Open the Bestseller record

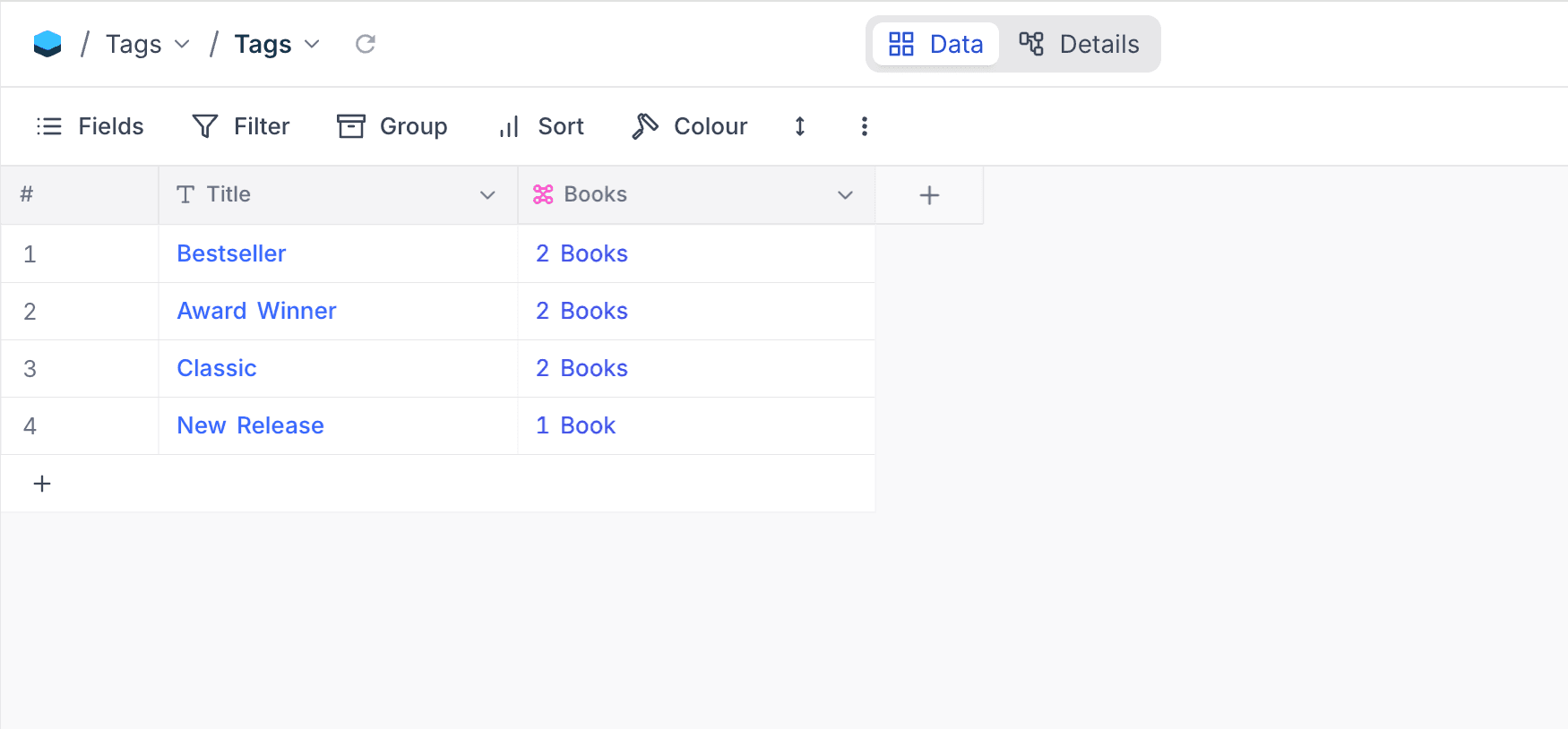tap(231, 253)
